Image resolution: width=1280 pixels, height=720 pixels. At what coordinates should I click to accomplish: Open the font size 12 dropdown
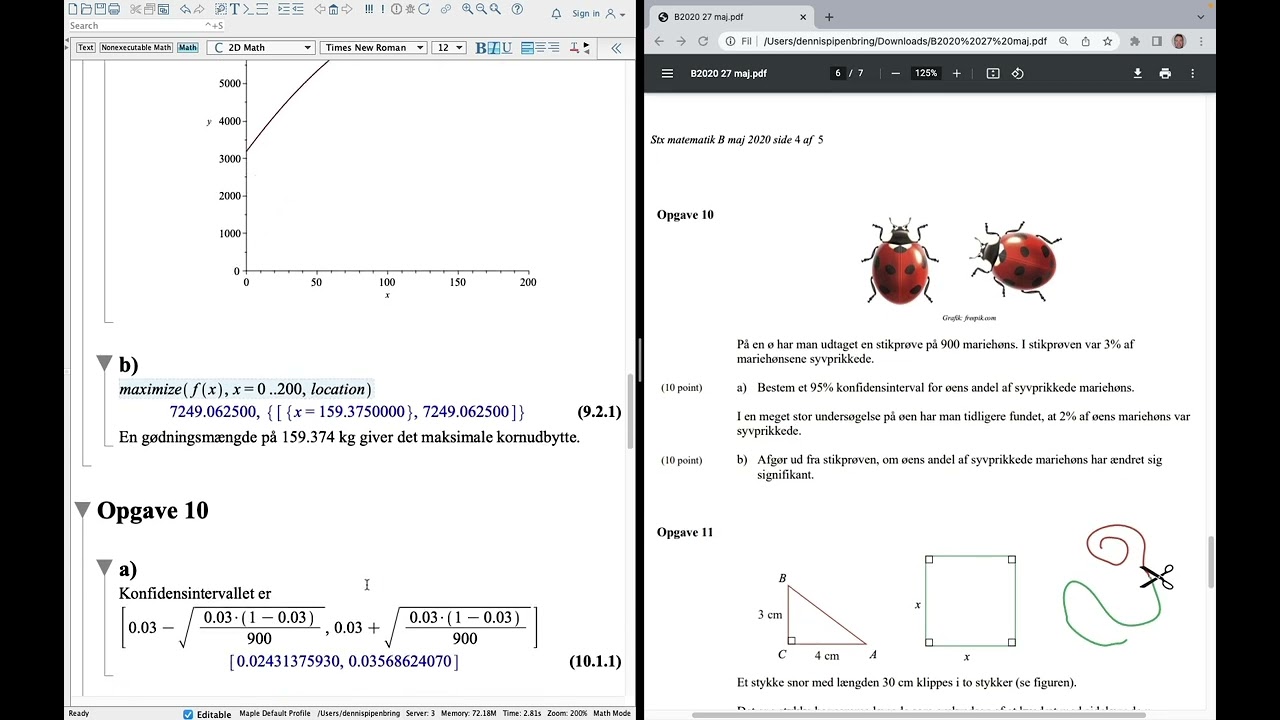click(449, 48)
